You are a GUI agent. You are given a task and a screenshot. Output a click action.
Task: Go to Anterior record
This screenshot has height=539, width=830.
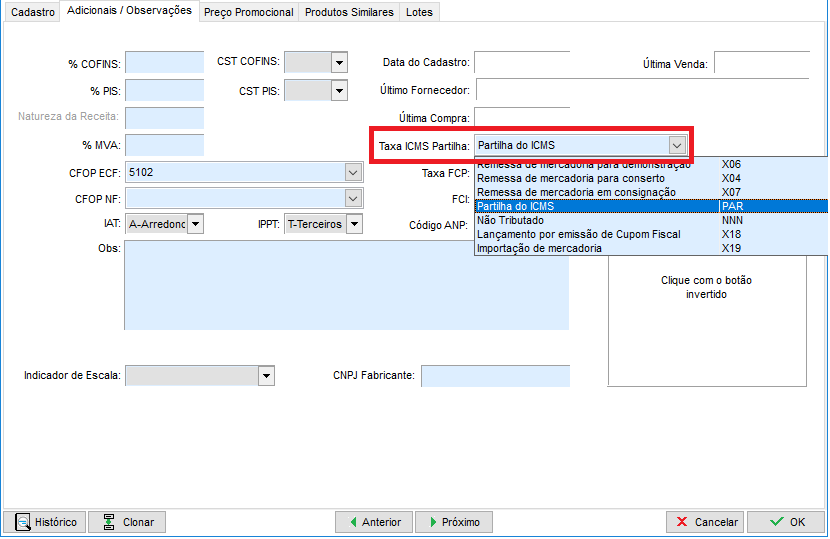coord(374,522)
